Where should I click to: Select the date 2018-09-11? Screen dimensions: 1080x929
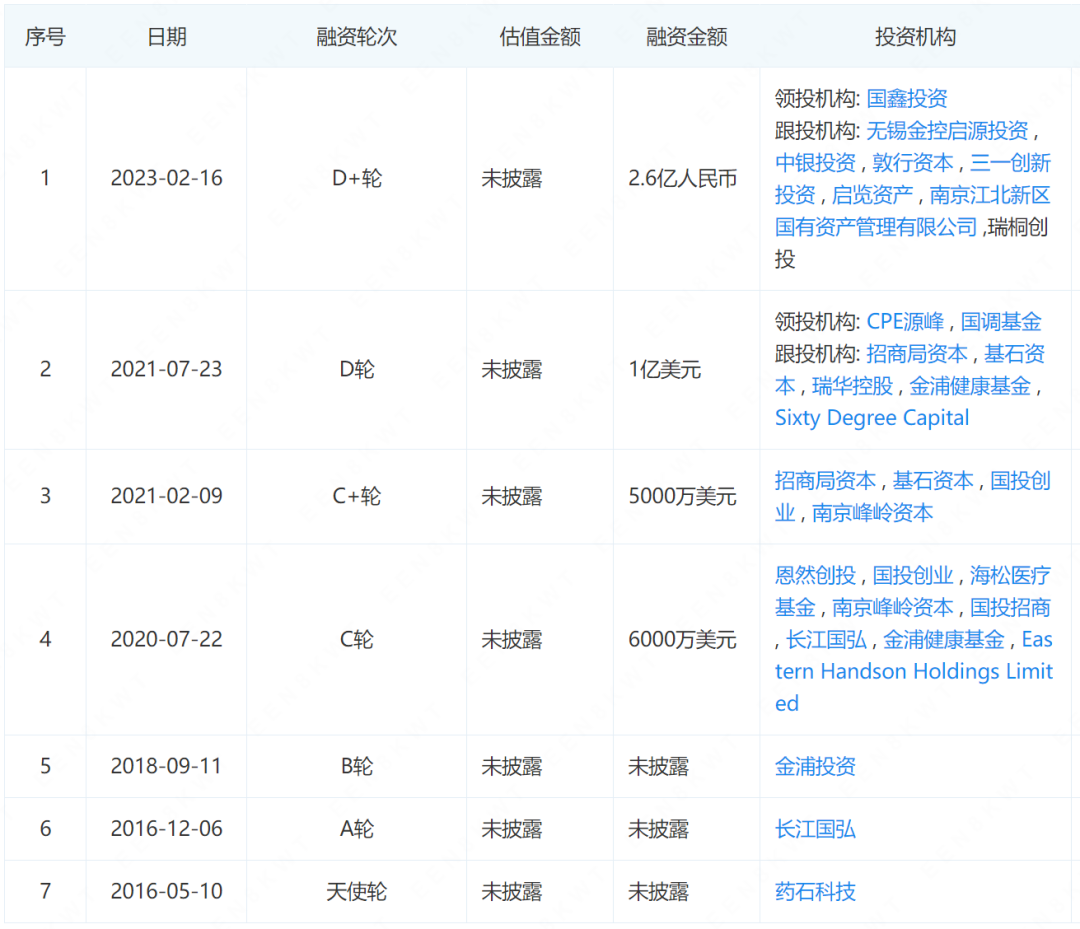167,766
